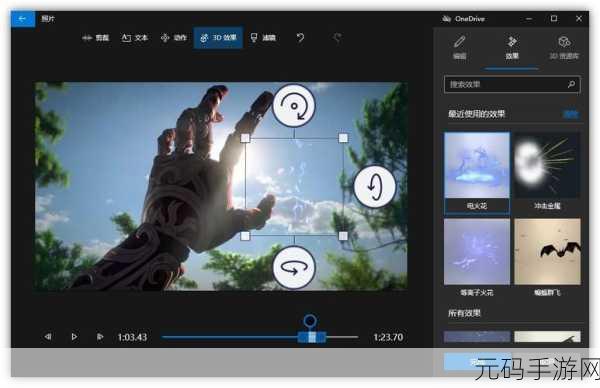This screenshot has width=600, height=388.
Task: Click the search effects input field
Action: pyautogui.click(x=512, y=84)
